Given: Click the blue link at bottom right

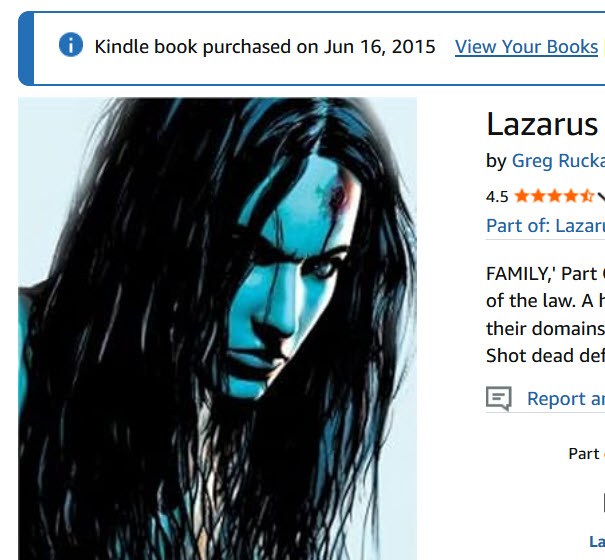Looking at the screenshot, I should [597, 541].
